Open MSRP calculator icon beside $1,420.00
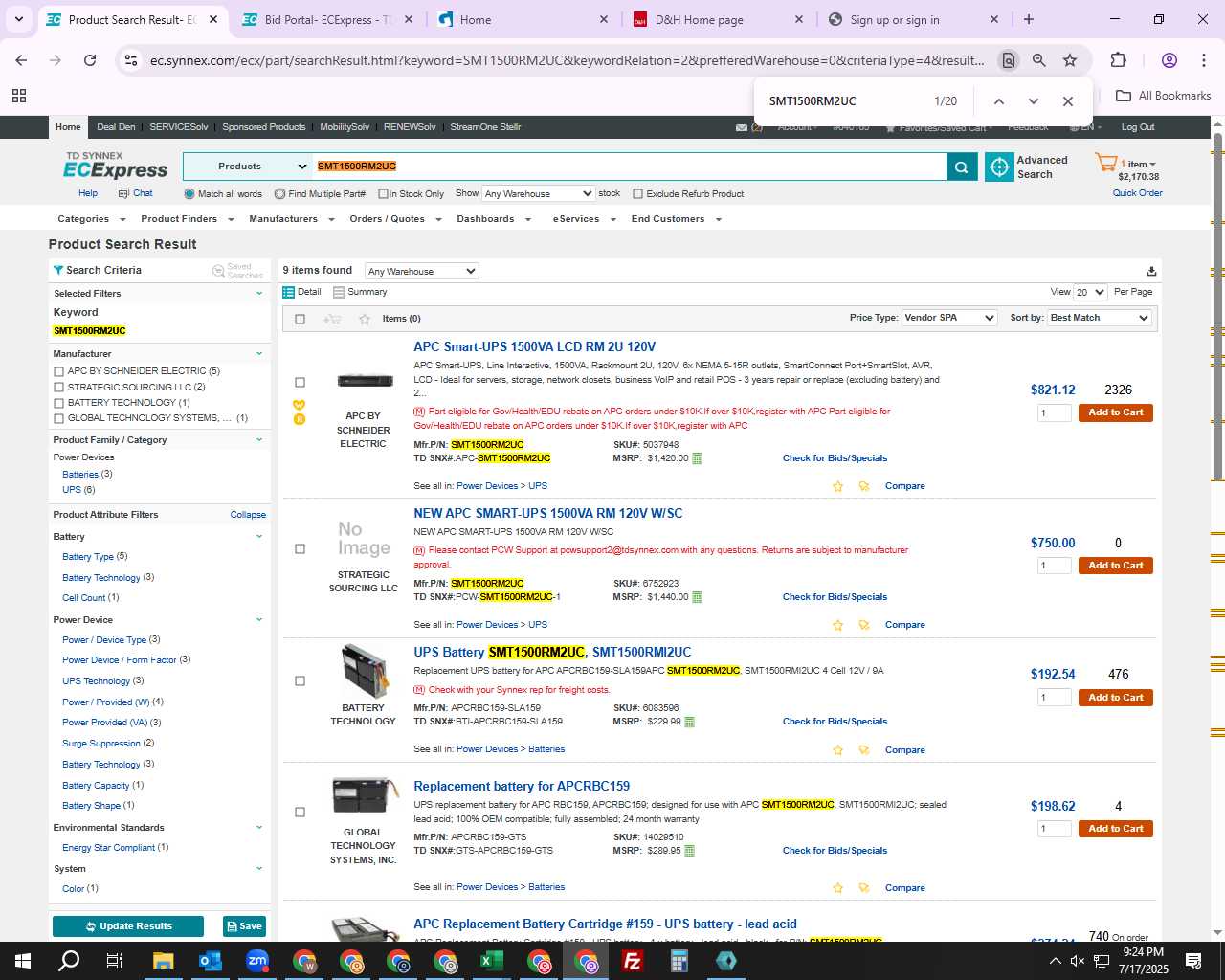Viewport: 1225px width, 980px height. pyautogui.click(x=697, y=458)
